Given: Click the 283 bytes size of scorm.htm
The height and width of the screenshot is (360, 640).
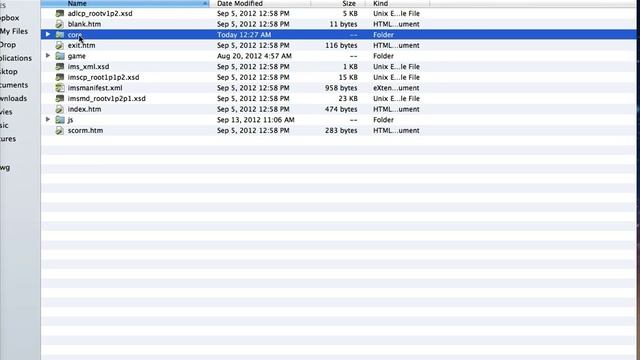Looking at the screenshot, I should 341,130.
